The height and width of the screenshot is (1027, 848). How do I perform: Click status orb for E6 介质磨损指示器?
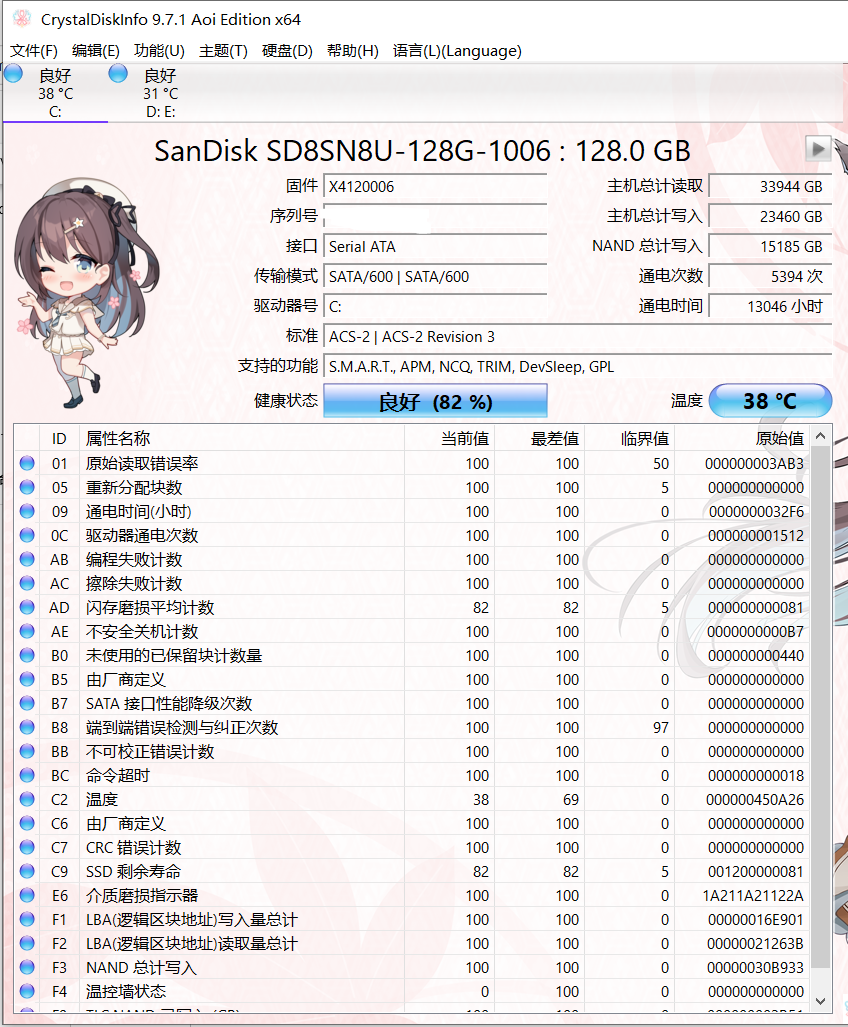pyautogui.click(x=27, y=895)
